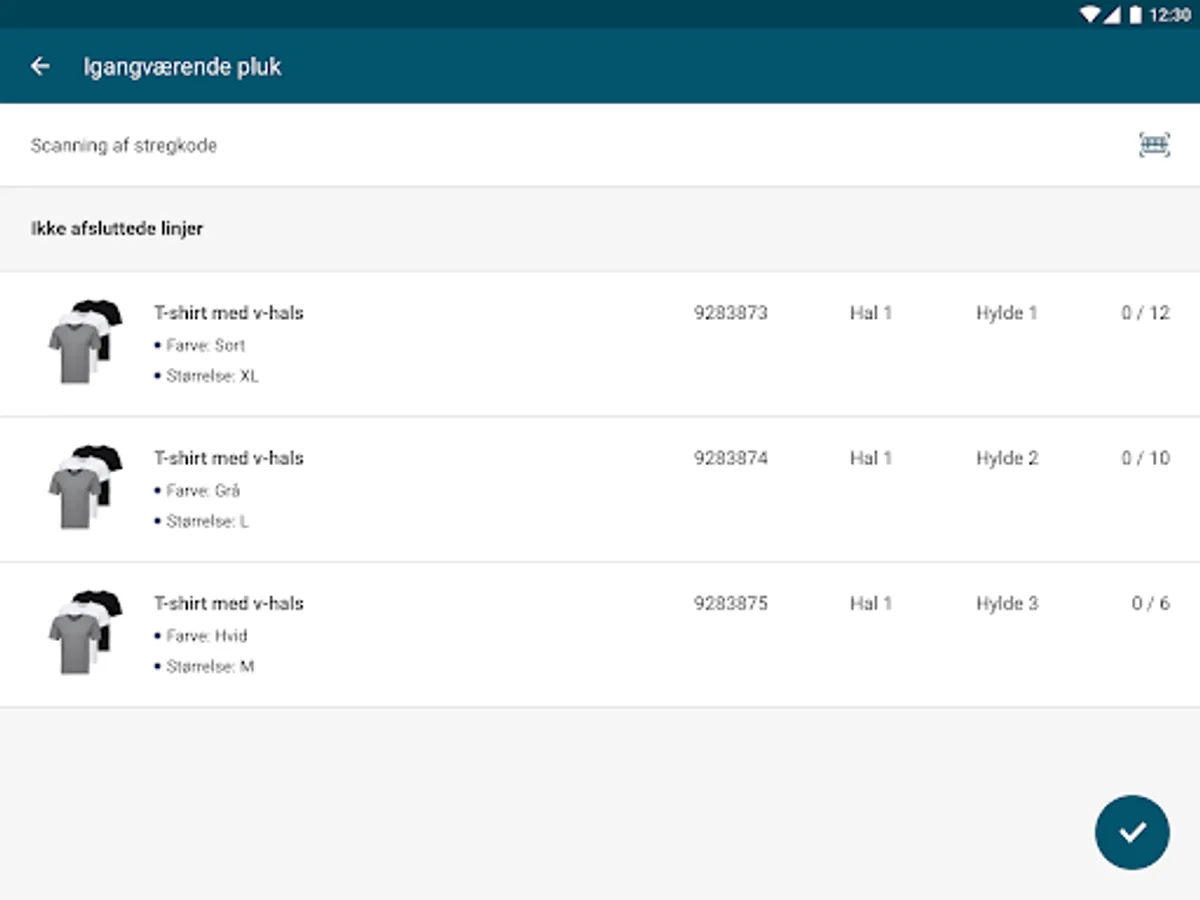The height and width of the screenshot is (900, 1200).
Task: Click the battery status icon
Action: pyautogui.click(x=1135, y=15)
